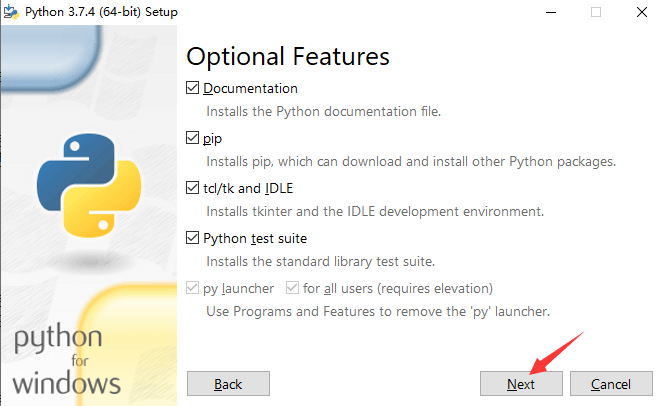Viewport: 664px width, 406px height.
Task: Click the Documentation description text
Action: [x=323, y=111]
